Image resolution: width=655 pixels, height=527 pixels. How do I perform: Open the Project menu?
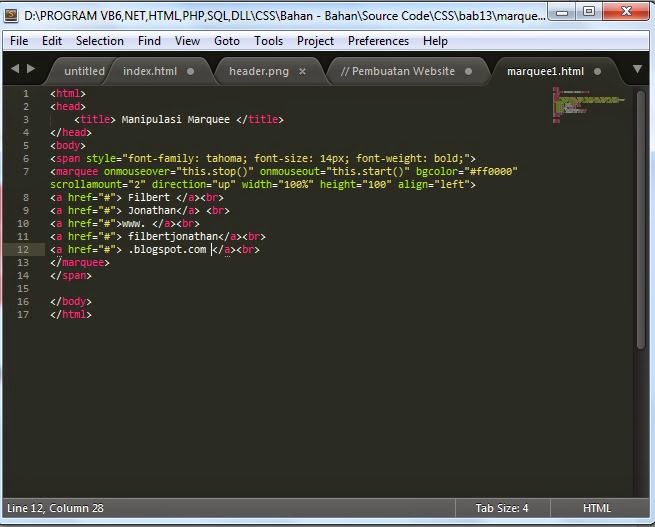pos(315,41)
